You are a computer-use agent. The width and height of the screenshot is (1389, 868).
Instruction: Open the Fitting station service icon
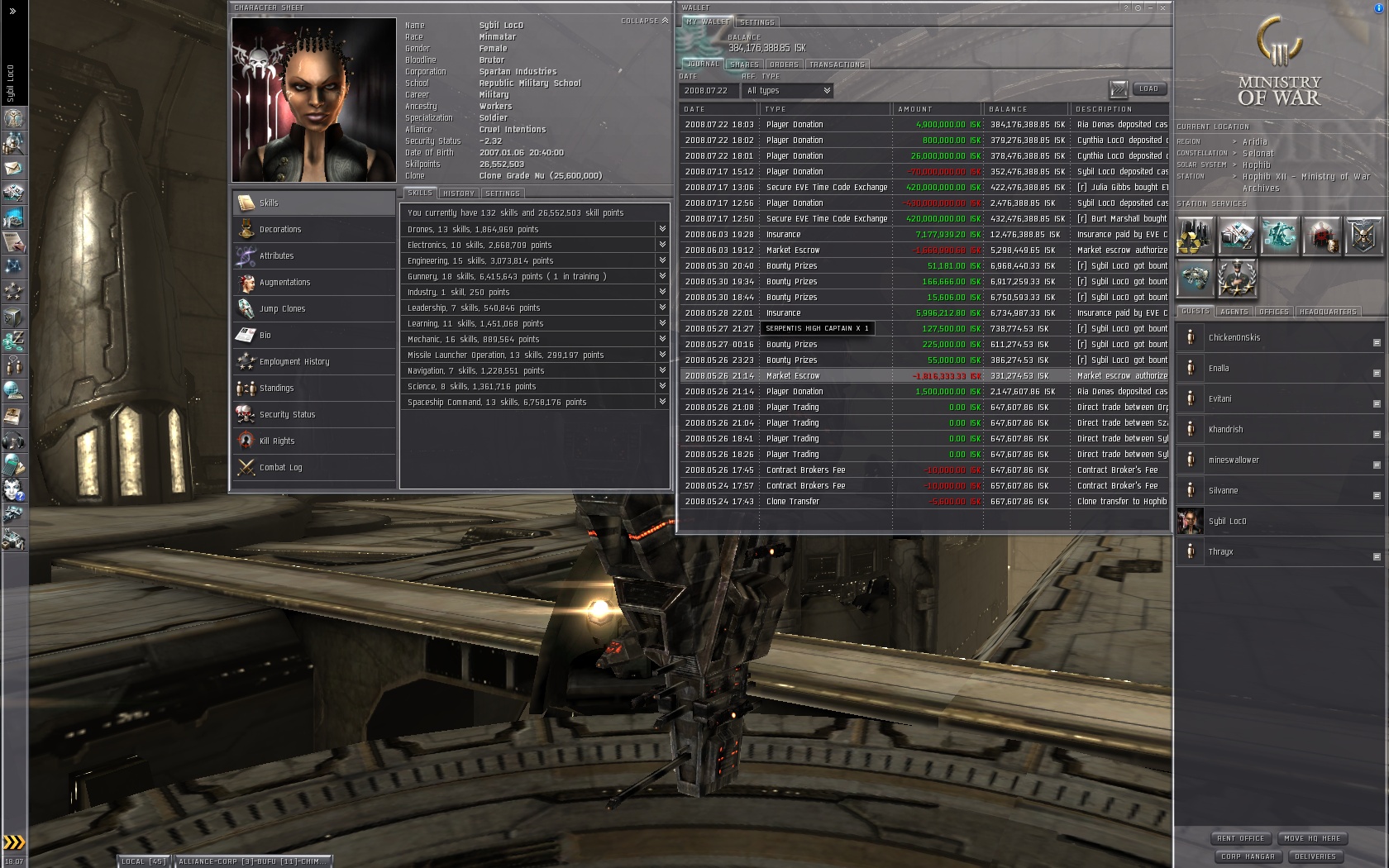pos(1195,278)
